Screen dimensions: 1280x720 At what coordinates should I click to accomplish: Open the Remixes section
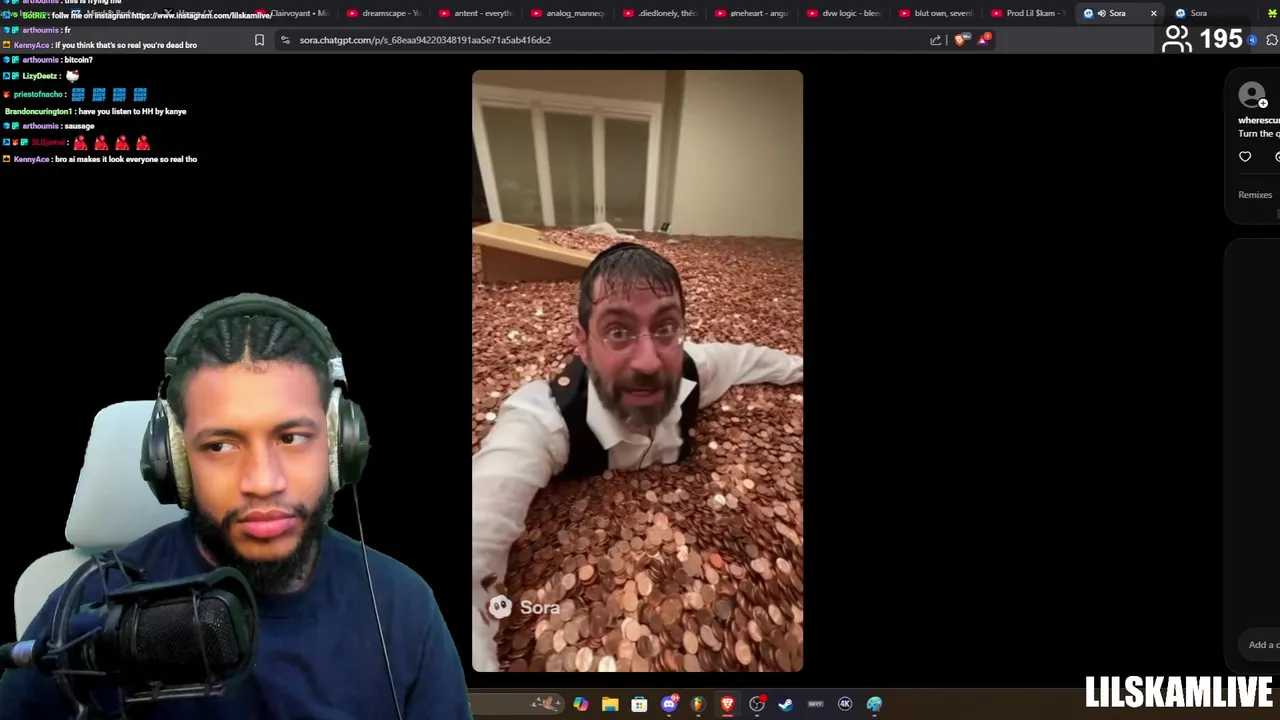coord(1255,195)
